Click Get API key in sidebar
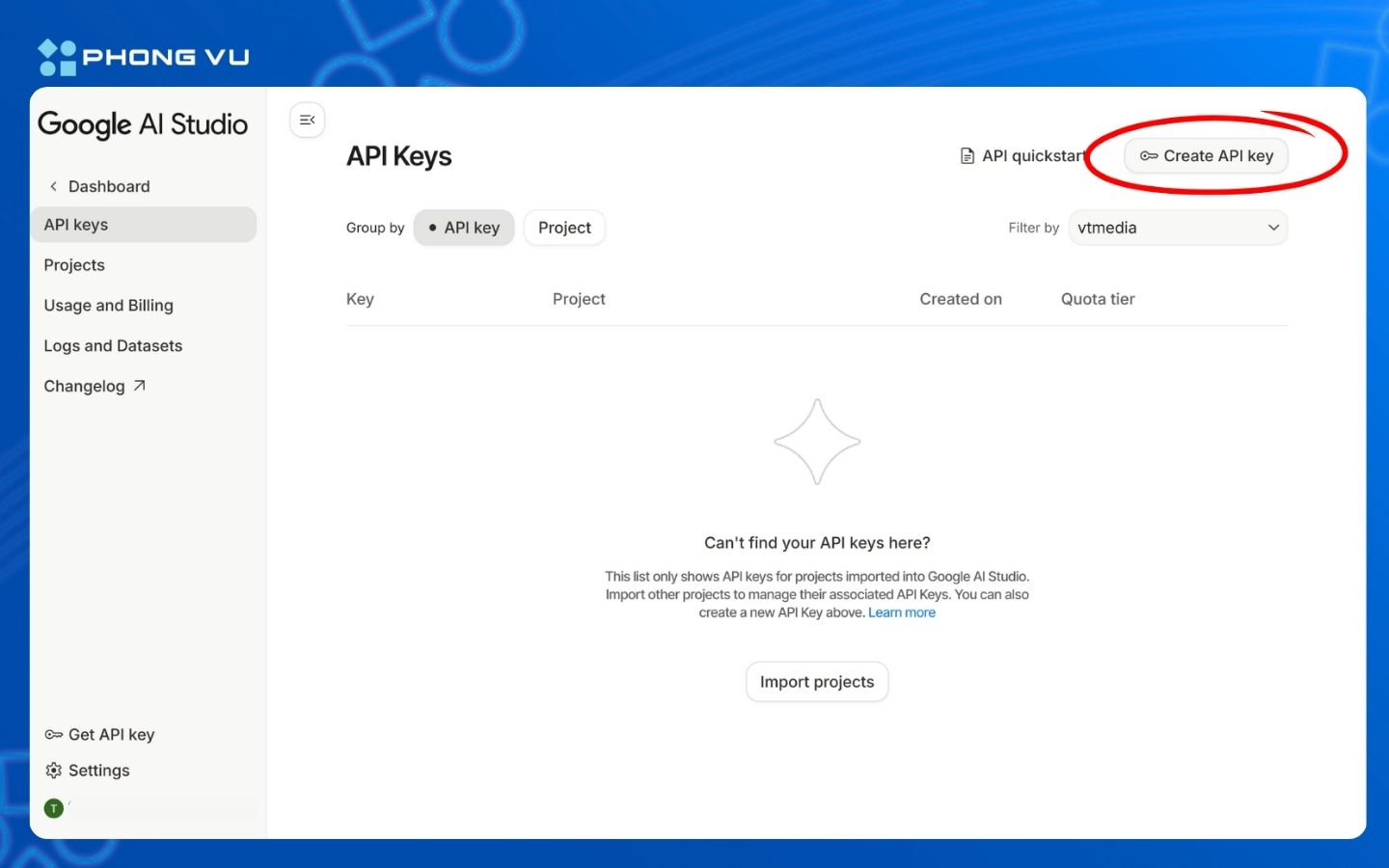The height and width of the screenshot is (868, 1389). (99, 735)
